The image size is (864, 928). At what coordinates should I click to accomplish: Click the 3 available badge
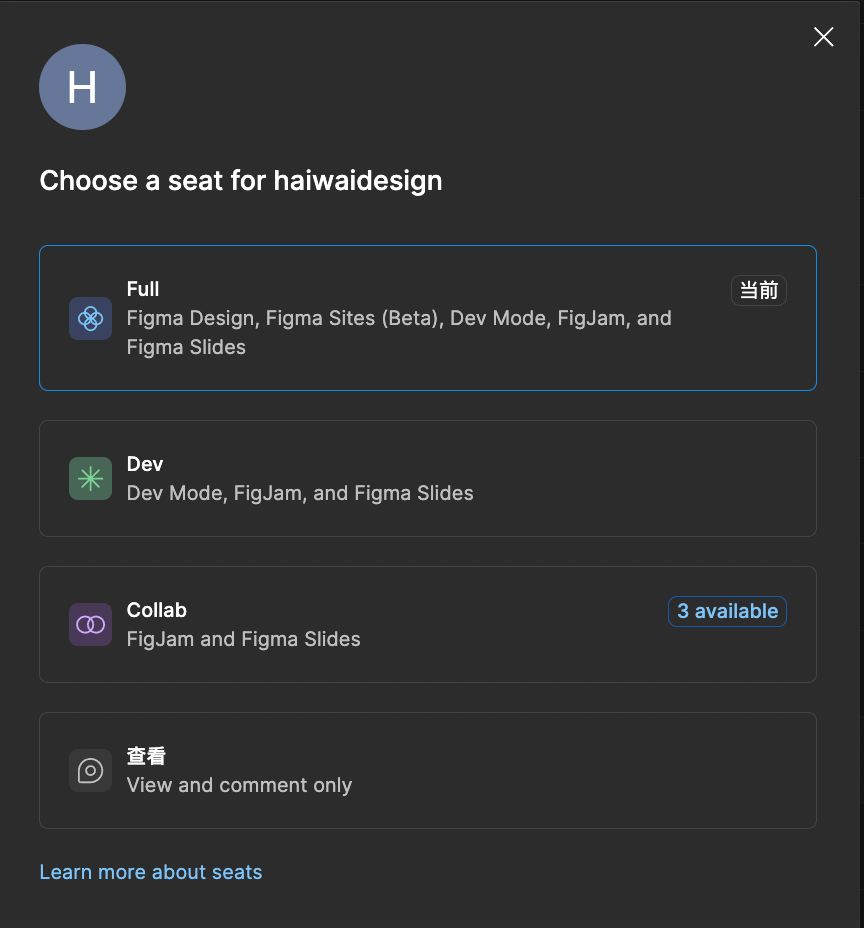[727, 611]
